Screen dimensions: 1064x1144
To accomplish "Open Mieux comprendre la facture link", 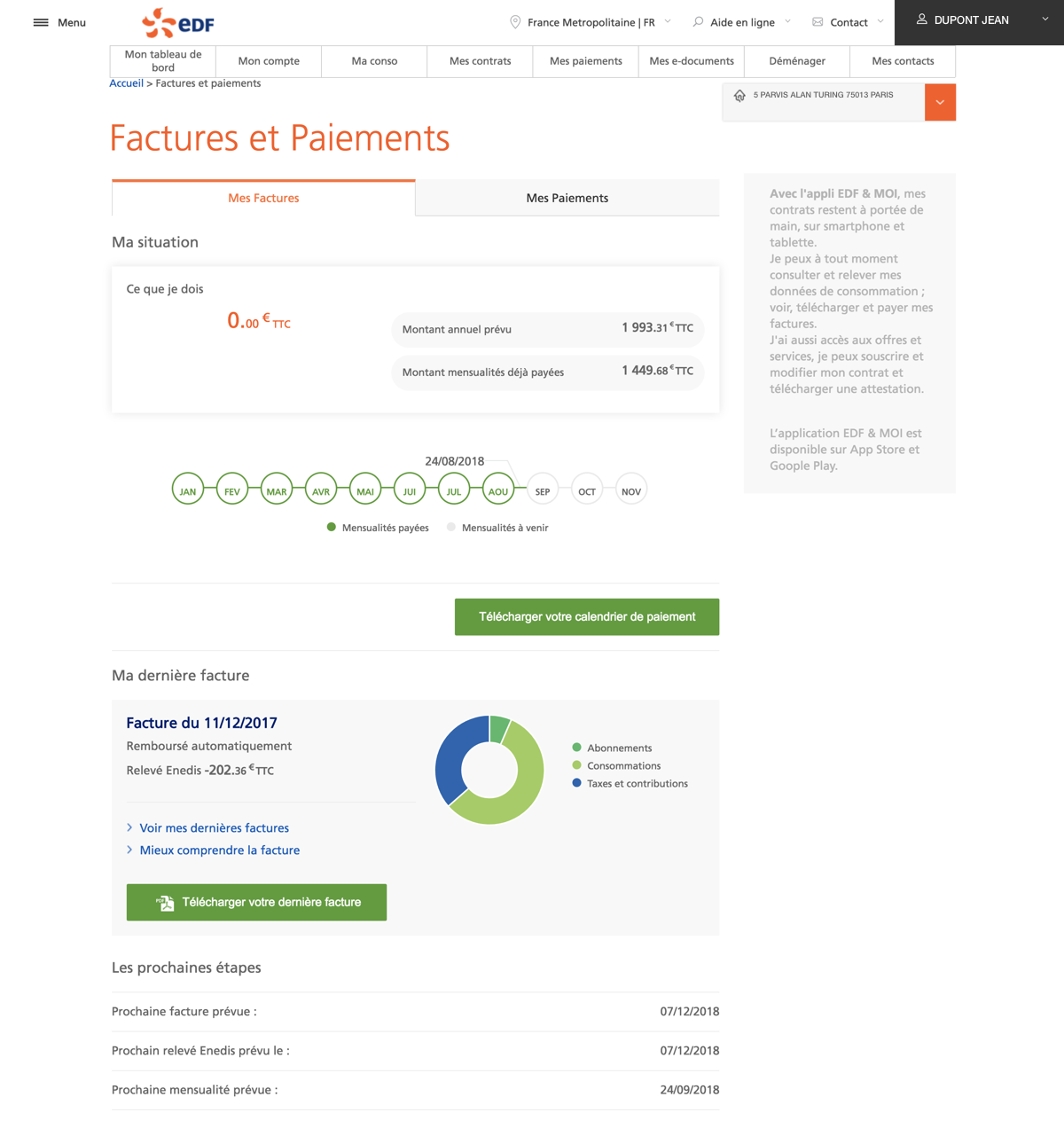I will 220,850.
